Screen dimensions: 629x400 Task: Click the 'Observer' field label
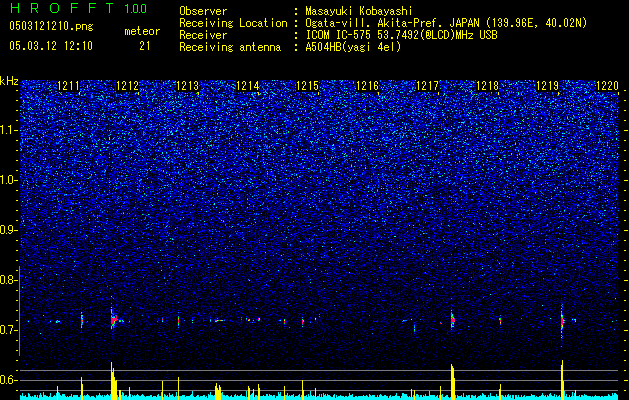coord(203,11)
